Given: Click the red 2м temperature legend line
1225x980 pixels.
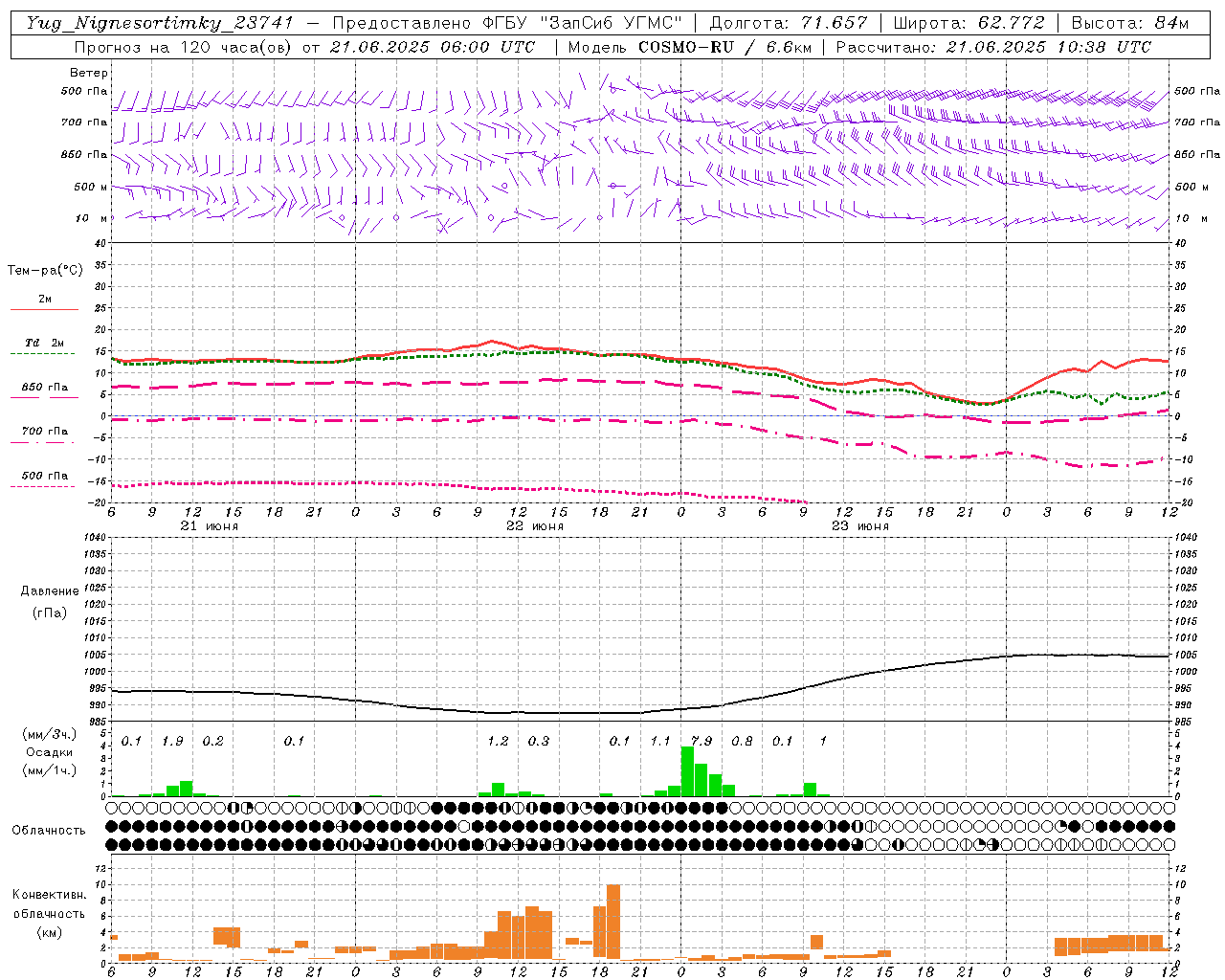Looking at the screenshot, I should (44, 309).
